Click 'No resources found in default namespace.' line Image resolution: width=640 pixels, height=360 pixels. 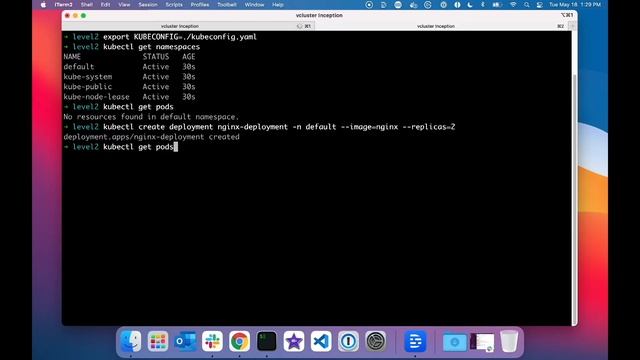click(x=151, y=117)
